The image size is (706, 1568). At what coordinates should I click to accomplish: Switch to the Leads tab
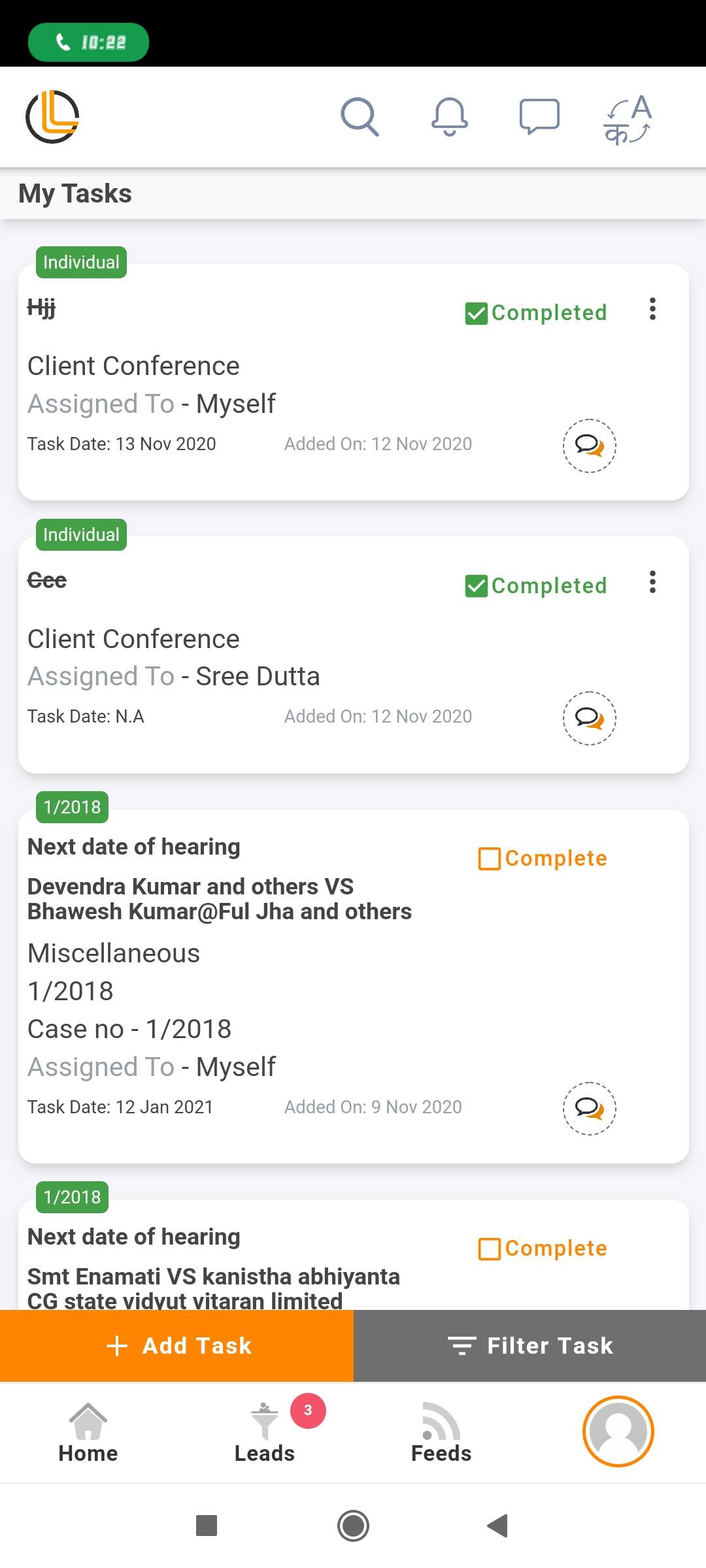(x=265, y=1432)
